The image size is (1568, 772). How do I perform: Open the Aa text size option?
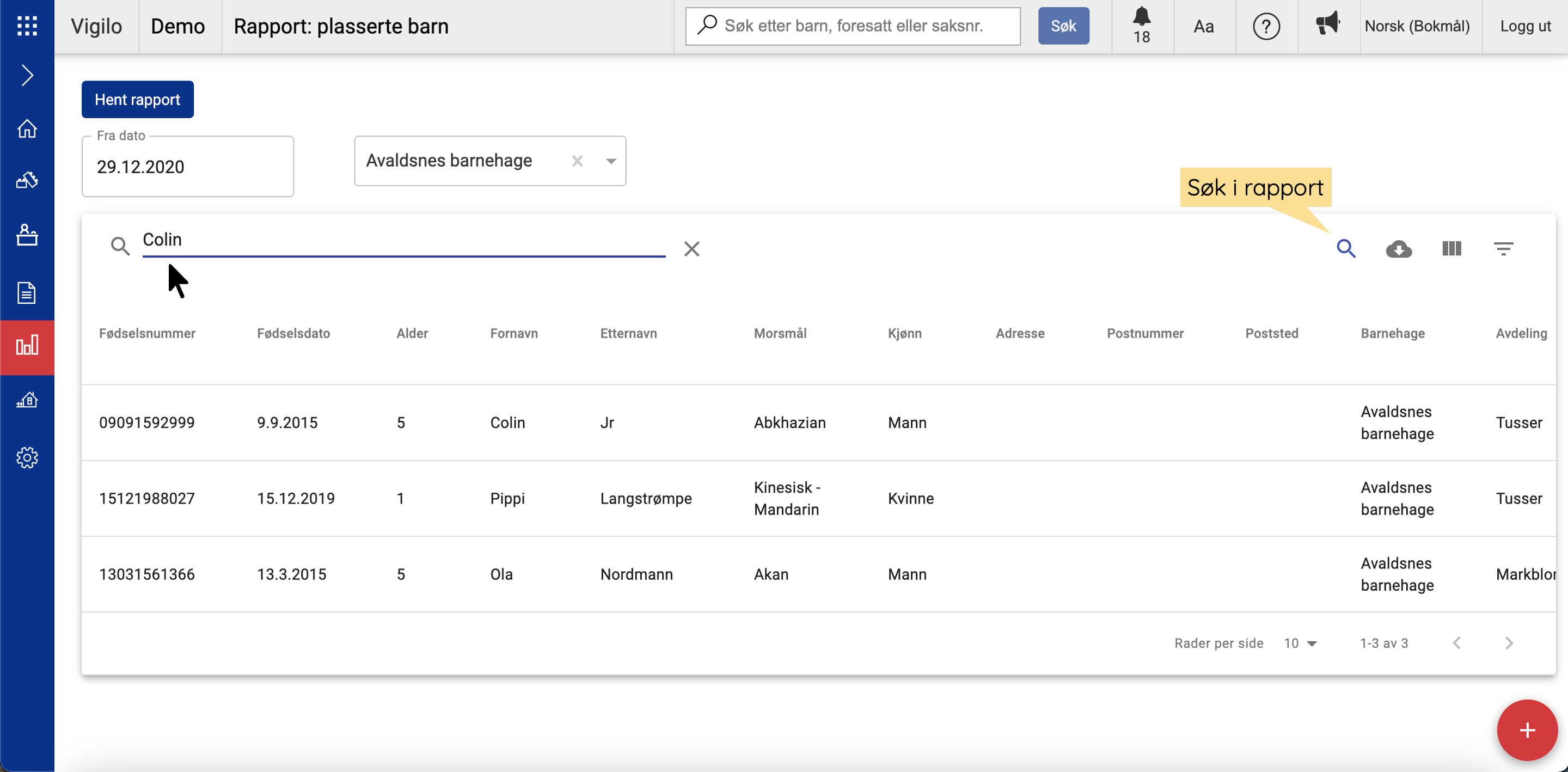[1203, 26]
